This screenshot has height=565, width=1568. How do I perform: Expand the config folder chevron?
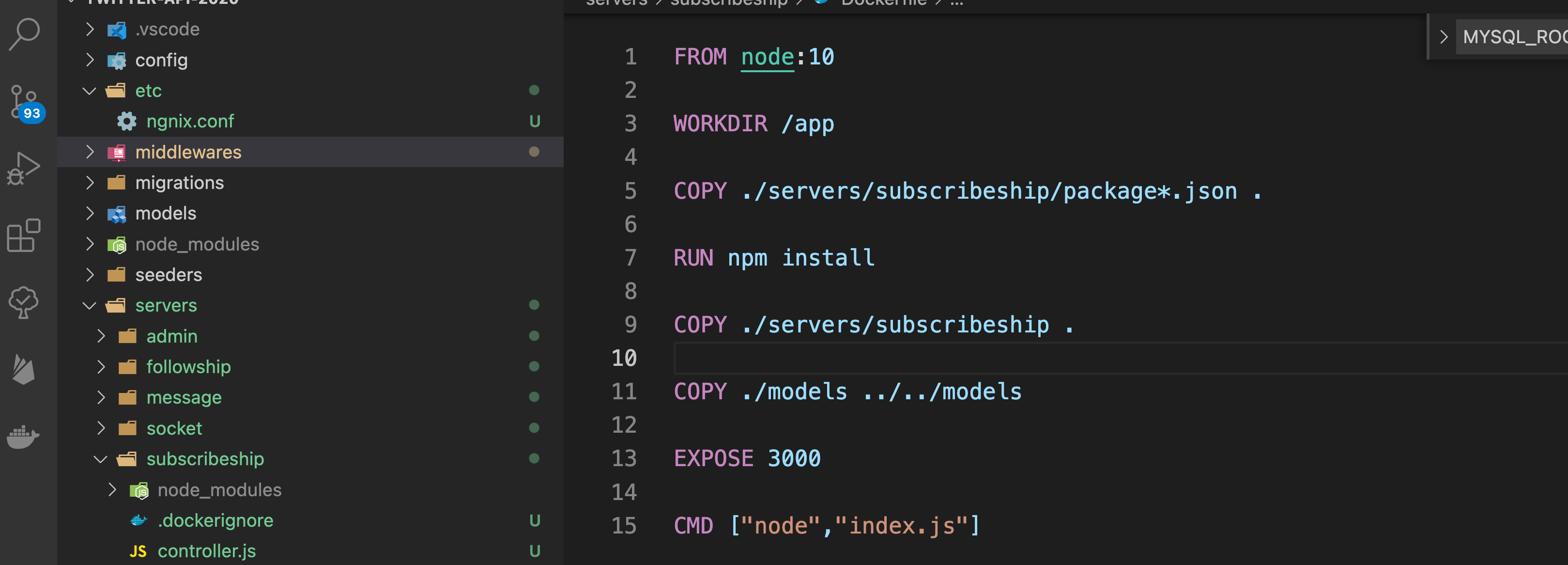90,60
